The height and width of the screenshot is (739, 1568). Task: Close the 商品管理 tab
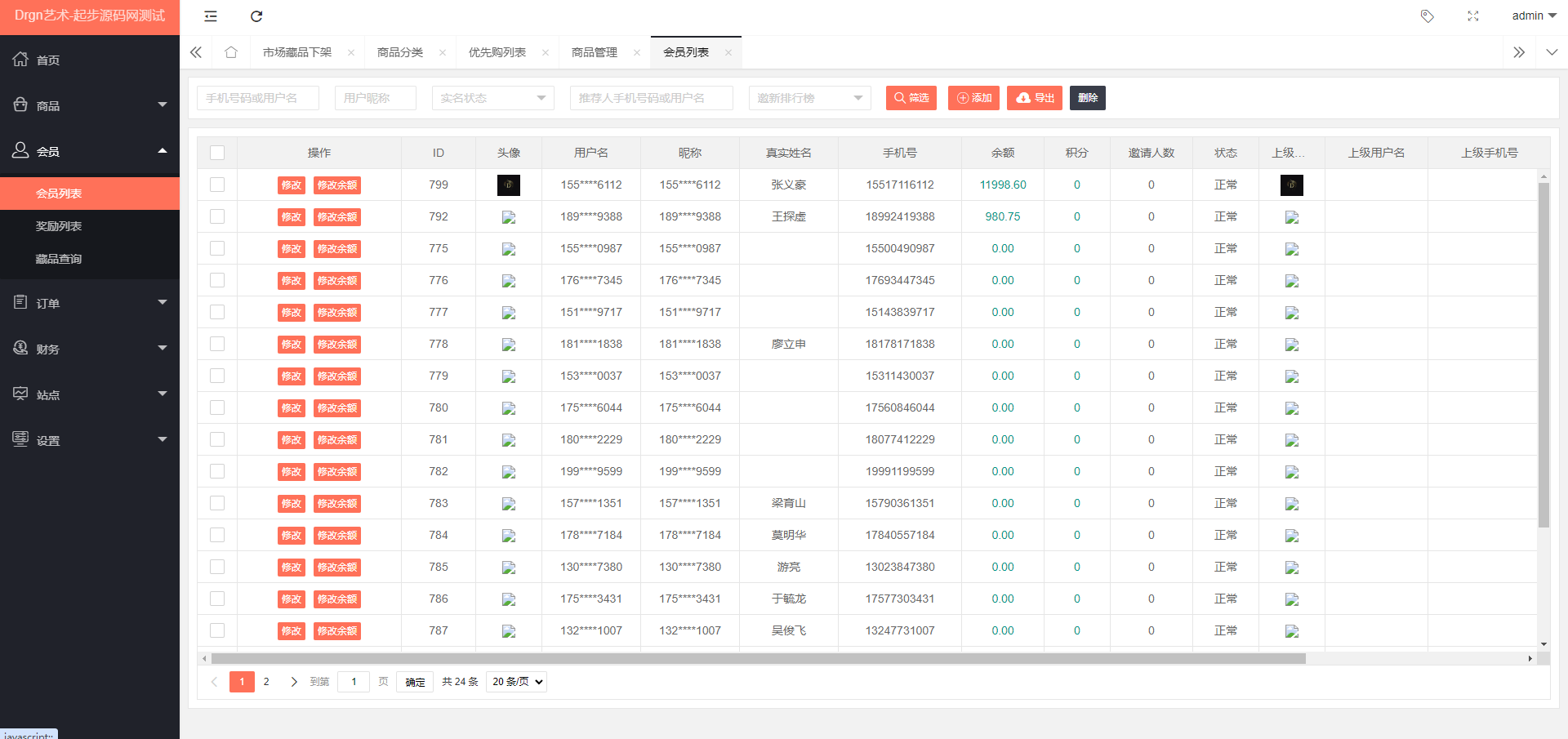[637, 53]
